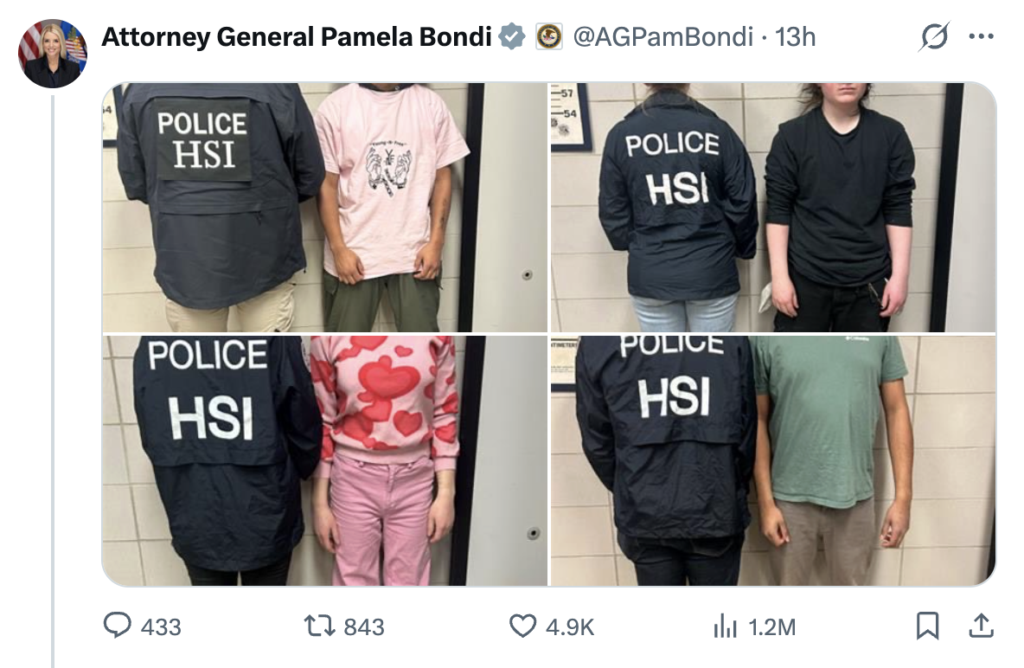Repost this tweet using the retweet icon
The height and width of the screenshot is (668, 1024).
coord(320,626)
